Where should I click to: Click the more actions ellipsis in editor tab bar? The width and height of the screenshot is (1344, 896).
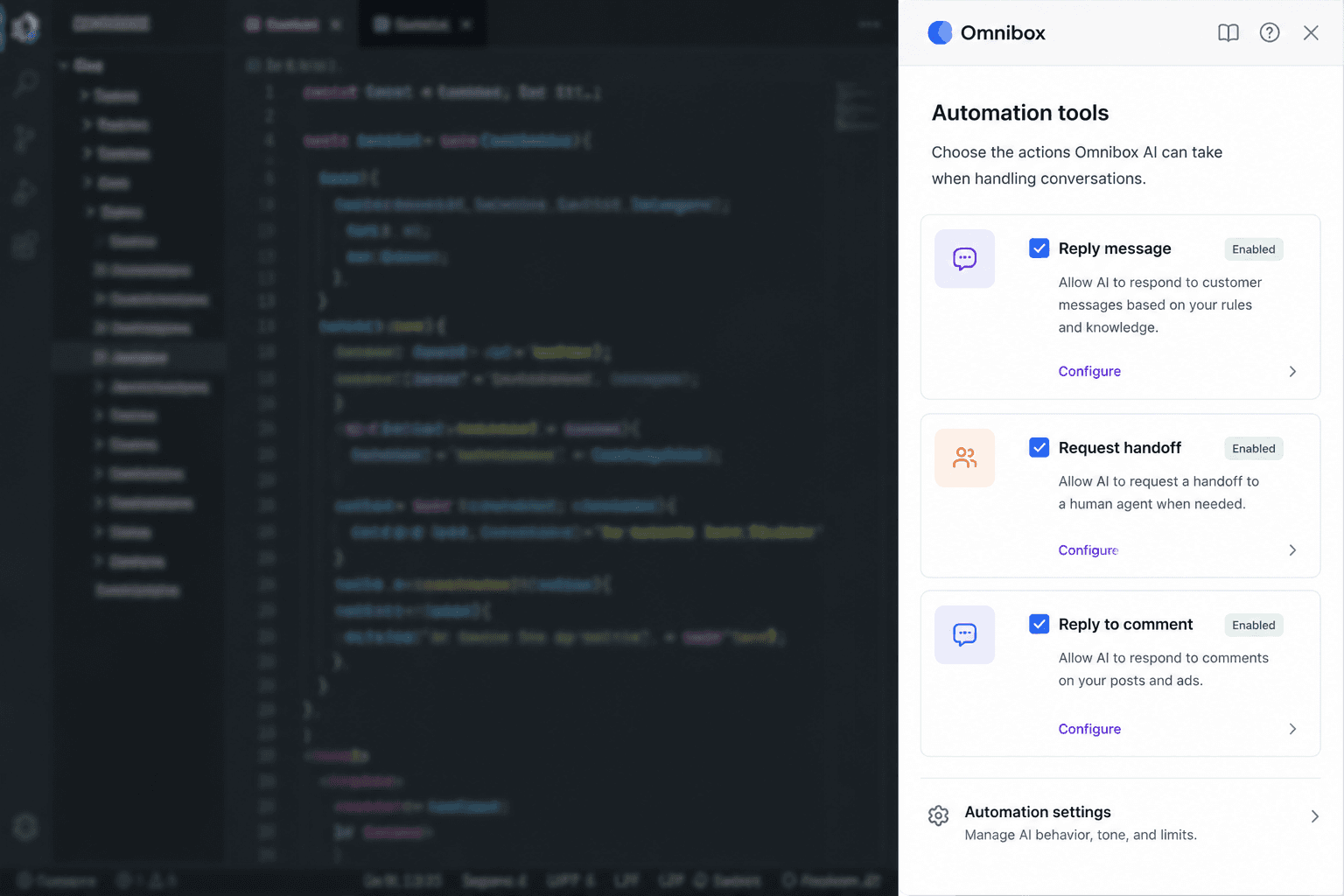click(x=869, y=24)
